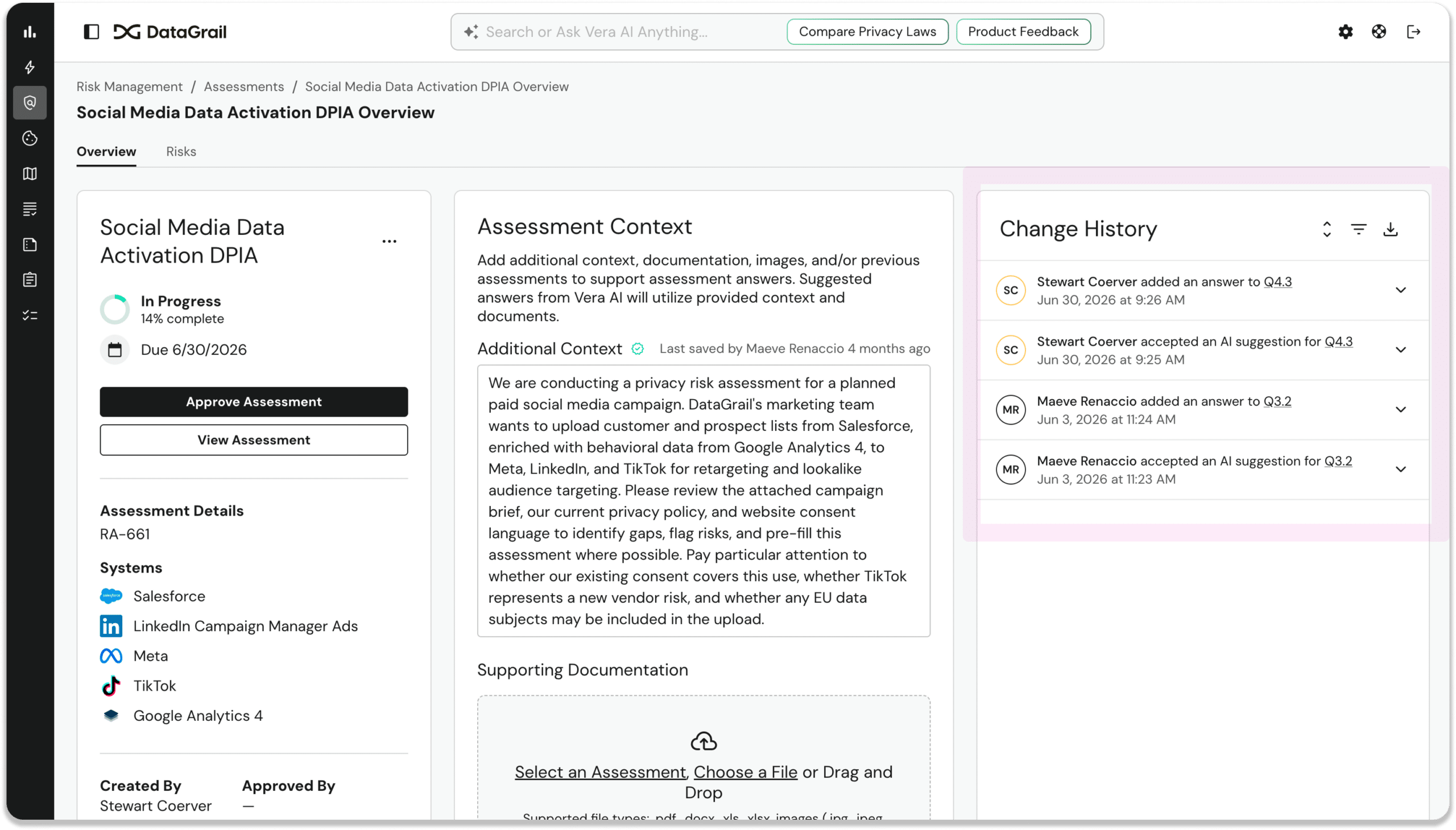This screenshot has height=830, width=1456.
Task: Click the Google Analytics 4 logo
Action: 111,715
